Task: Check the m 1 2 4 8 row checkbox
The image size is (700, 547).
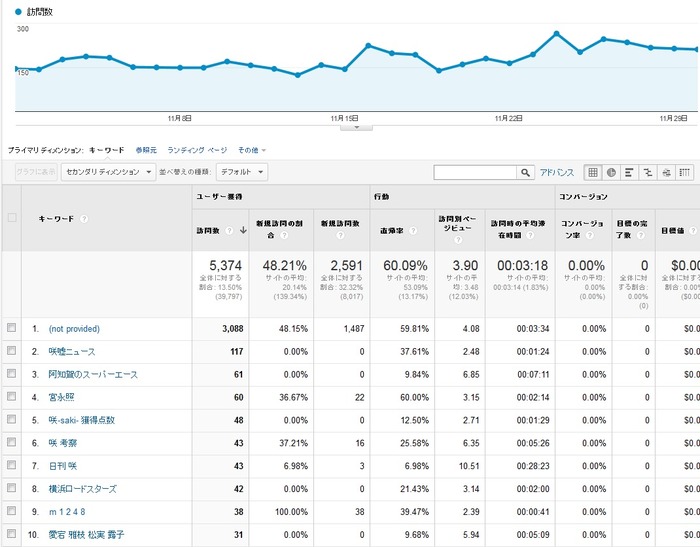Action: click(12, 511)
